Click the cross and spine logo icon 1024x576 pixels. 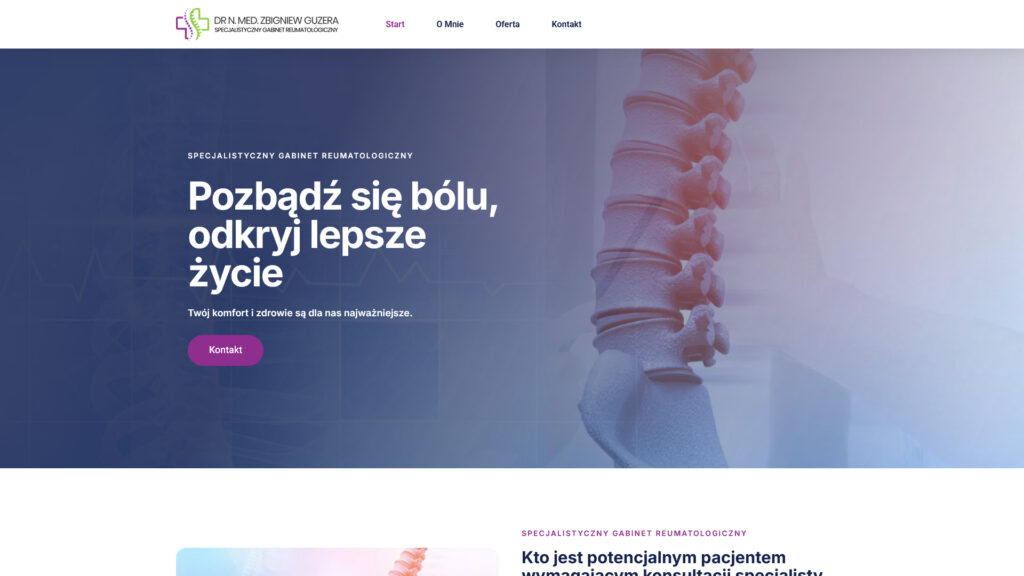point(192,24)
